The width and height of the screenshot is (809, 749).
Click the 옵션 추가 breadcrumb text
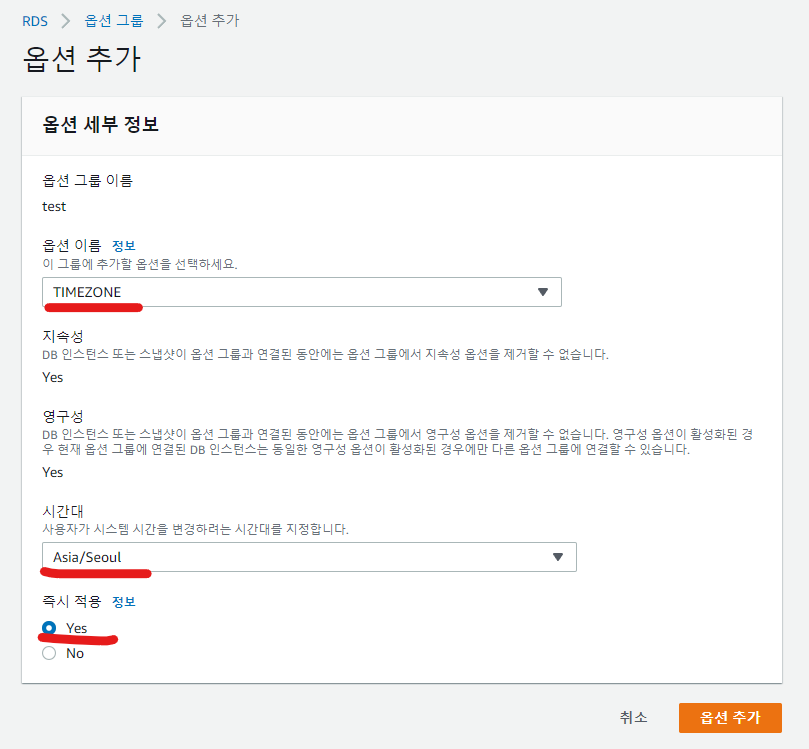click(x=209, y=21)
